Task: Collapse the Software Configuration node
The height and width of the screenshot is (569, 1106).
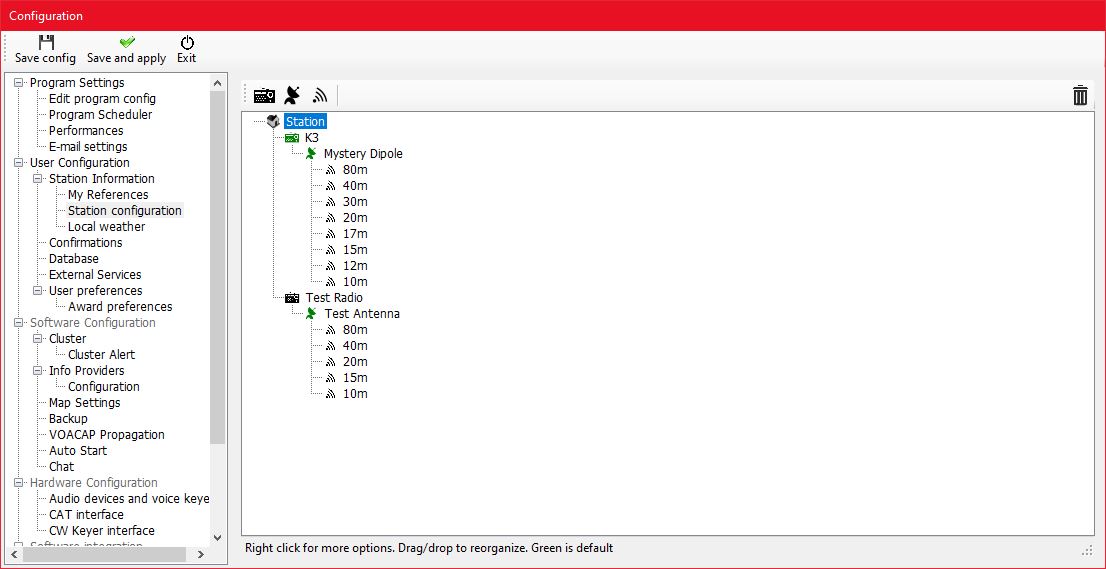Action: click(x=18, y=323)
